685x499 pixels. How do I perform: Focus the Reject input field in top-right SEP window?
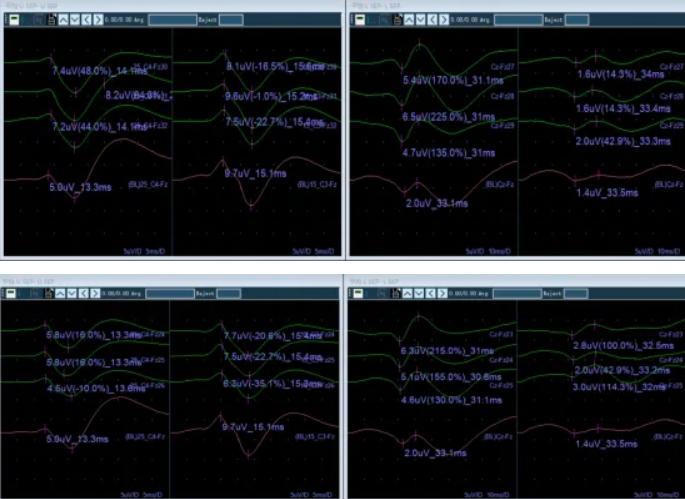coord(577,20)
